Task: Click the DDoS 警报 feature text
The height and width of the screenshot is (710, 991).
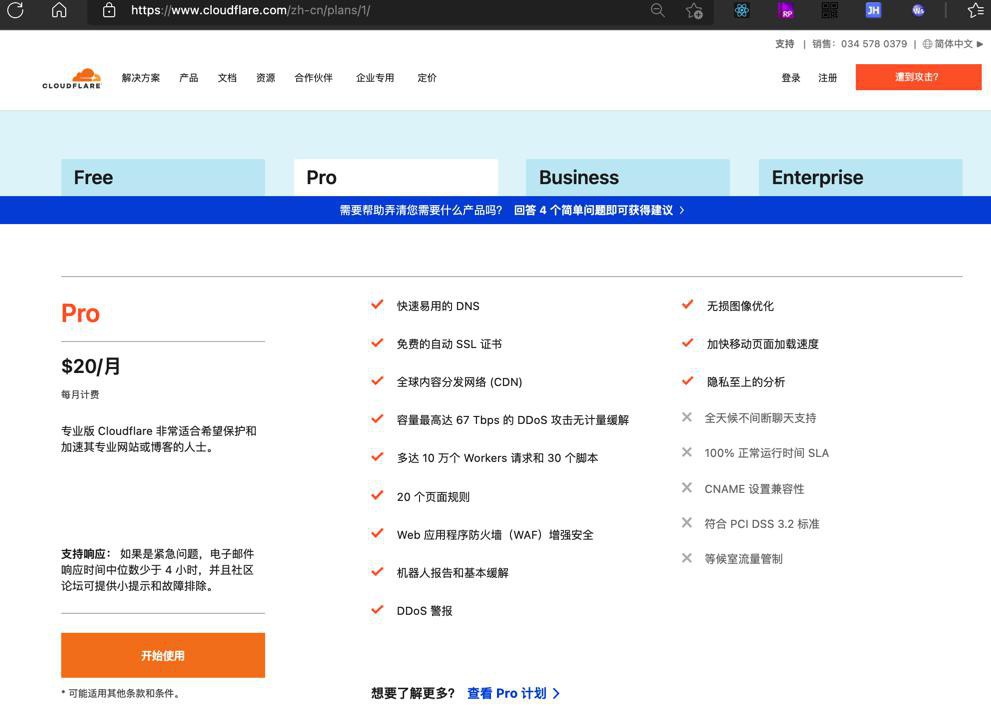Action: tap(424, 611)
